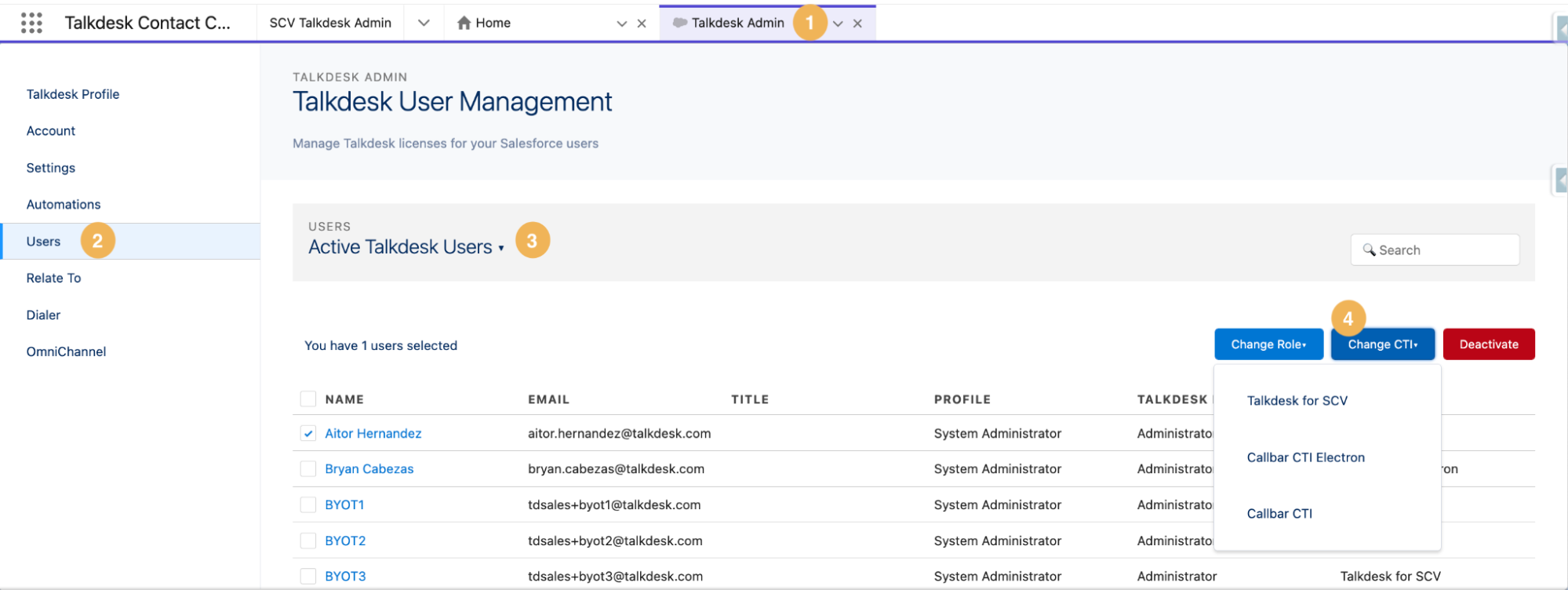Open BYOT2 user link
Screen dimensions: 1568x590
(x=345, y=541)
